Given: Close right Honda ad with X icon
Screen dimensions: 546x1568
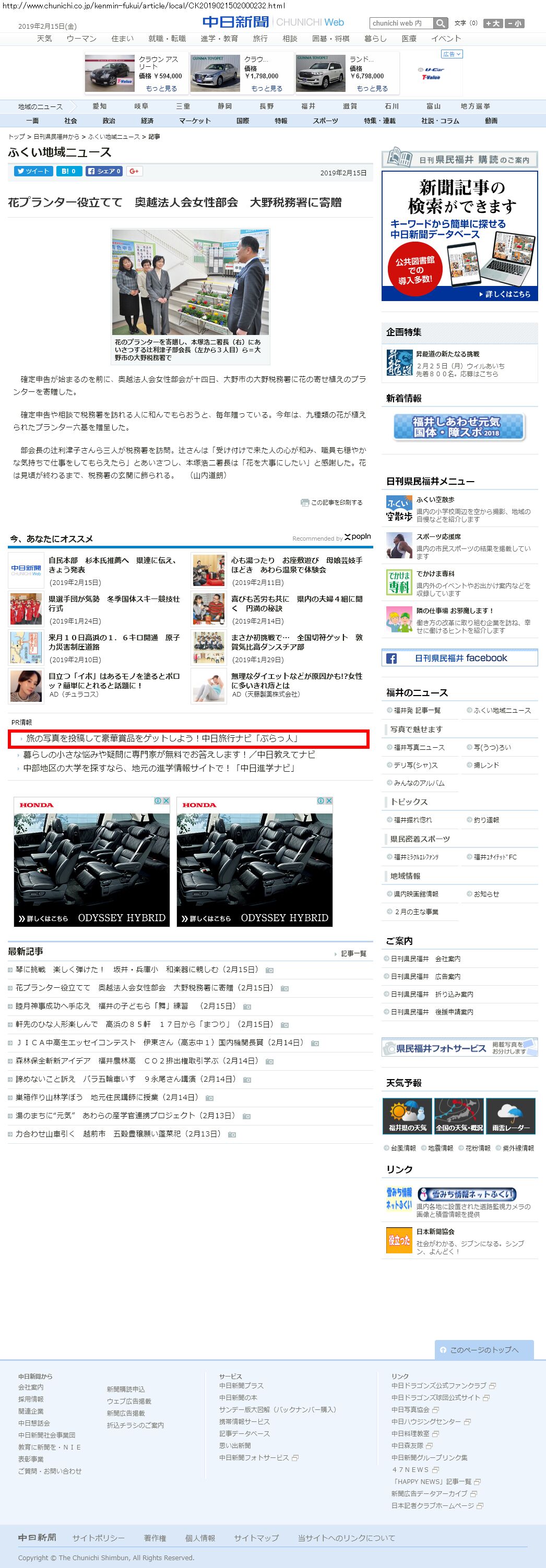Looking at the screenshot, I should (x=329, y=800).
